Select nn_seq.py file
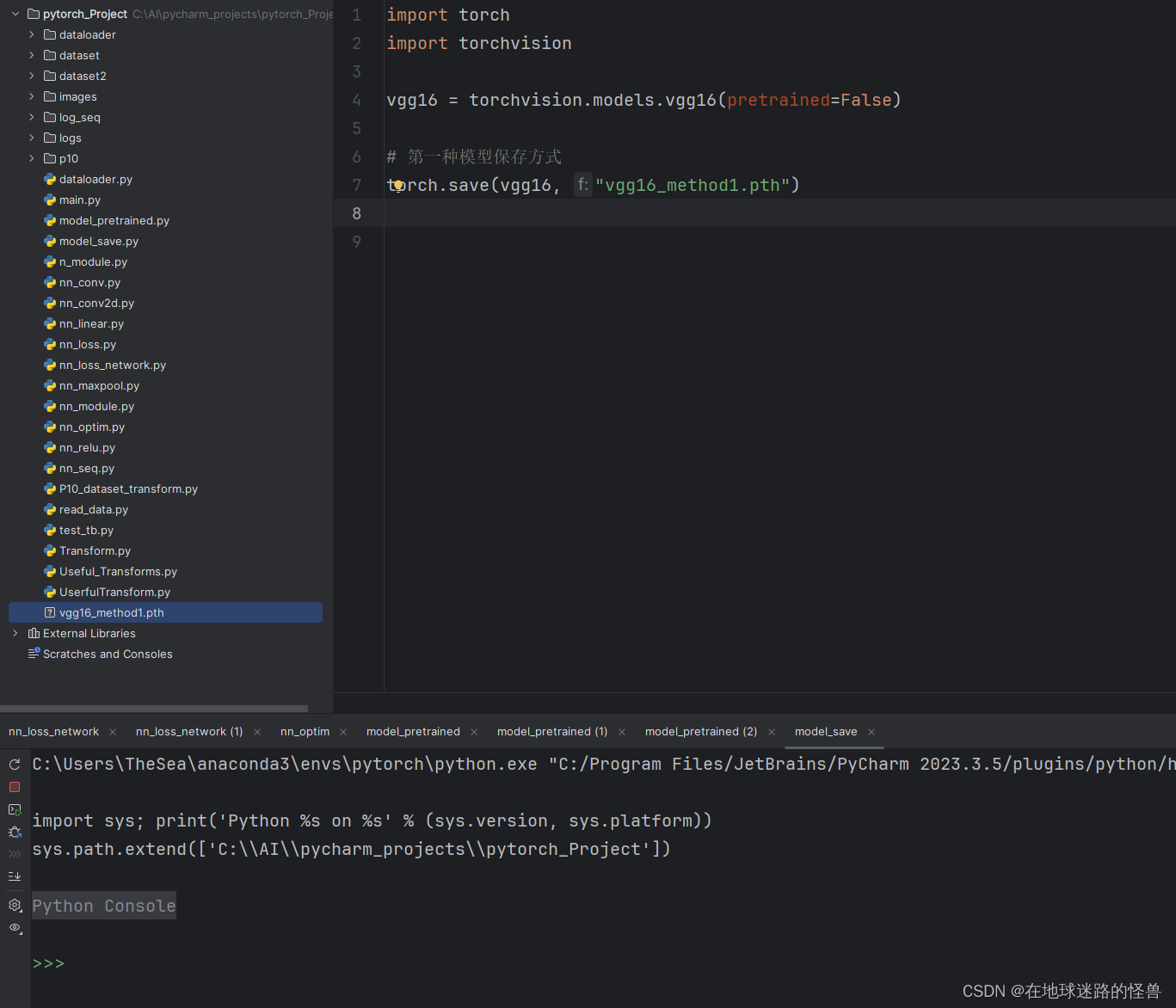Image resolution: width=1176 pixels, height=1008 pixels. point(86,468)
